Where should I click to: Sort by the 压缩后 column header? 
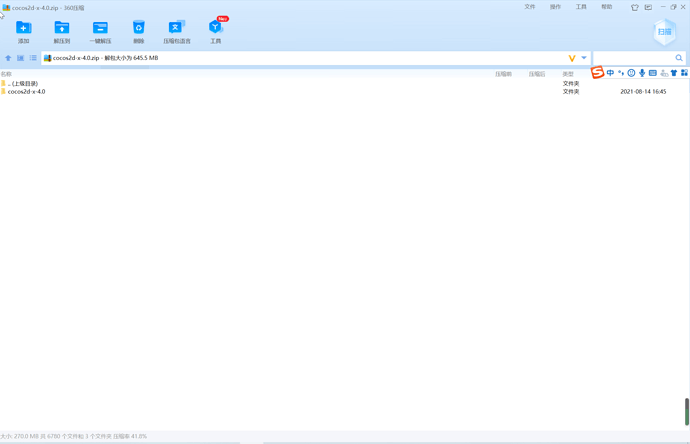pyautogui.click(x=537, y=74)
